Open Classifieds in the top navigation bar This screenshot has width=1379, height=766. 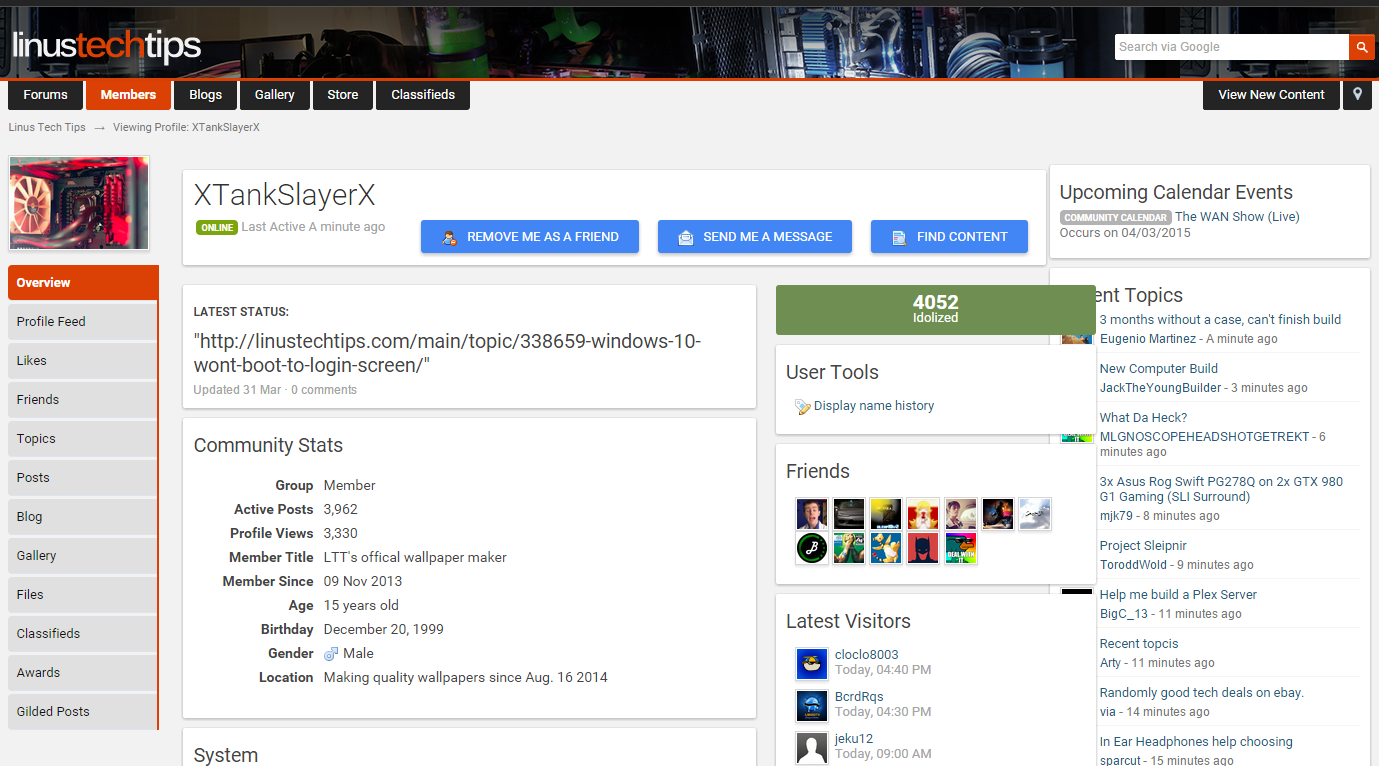tap(423, 95)
